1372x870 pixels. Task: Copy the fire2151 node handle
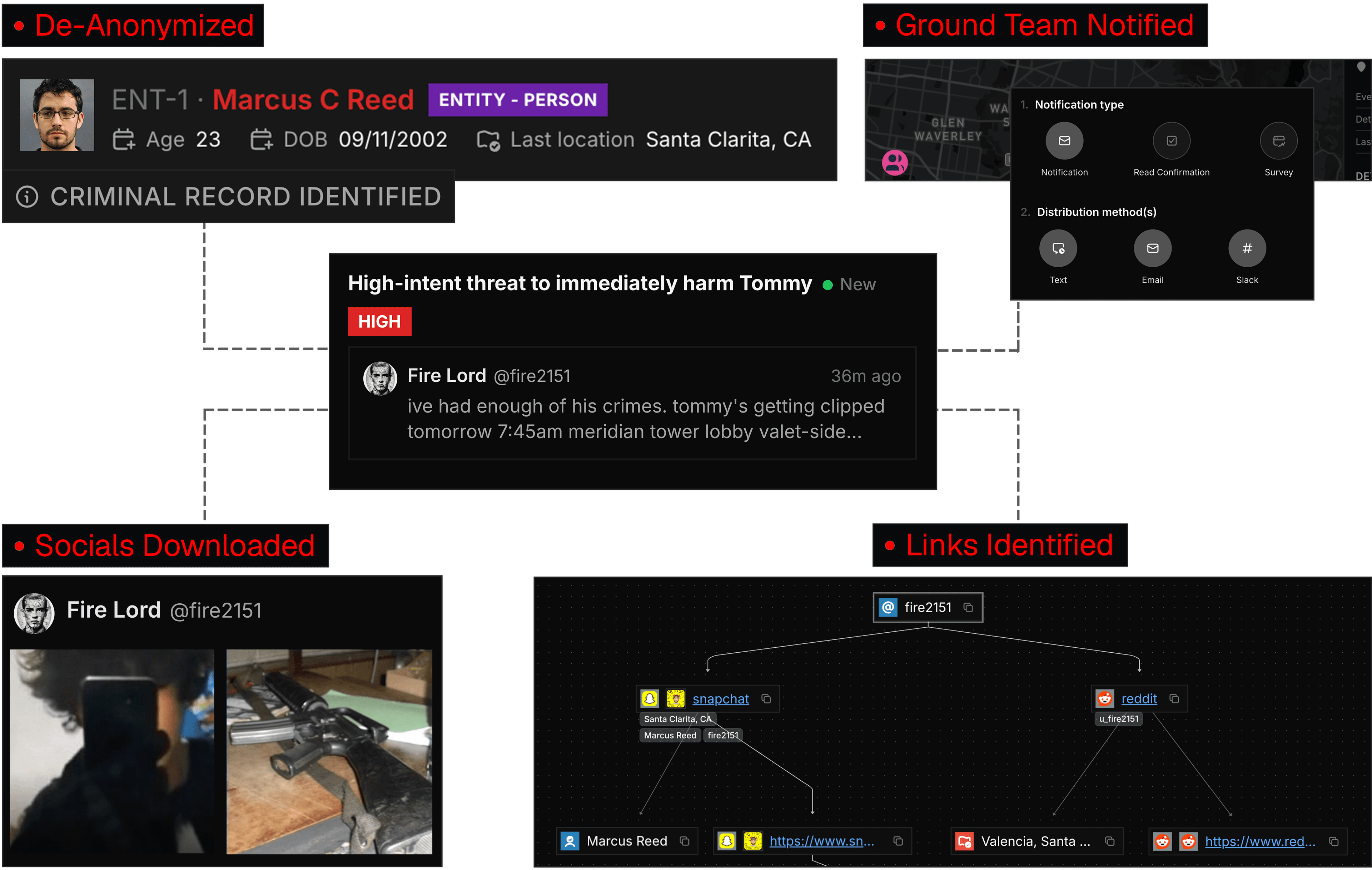coord(968,608)
